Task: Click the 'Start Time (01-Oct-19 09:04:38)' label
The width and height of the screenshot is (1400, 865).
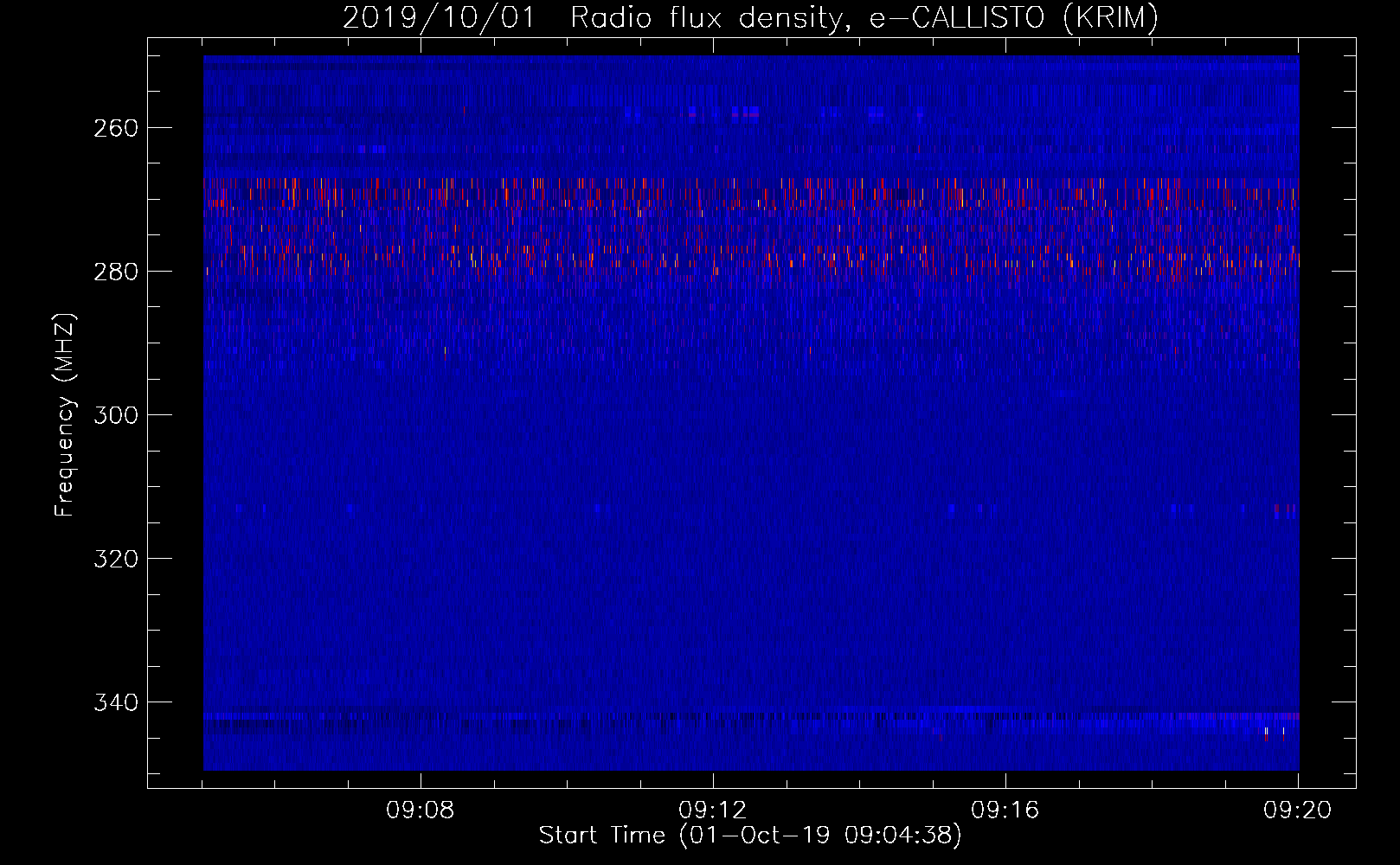Action: pyautogui.click(x=750, y=836)
